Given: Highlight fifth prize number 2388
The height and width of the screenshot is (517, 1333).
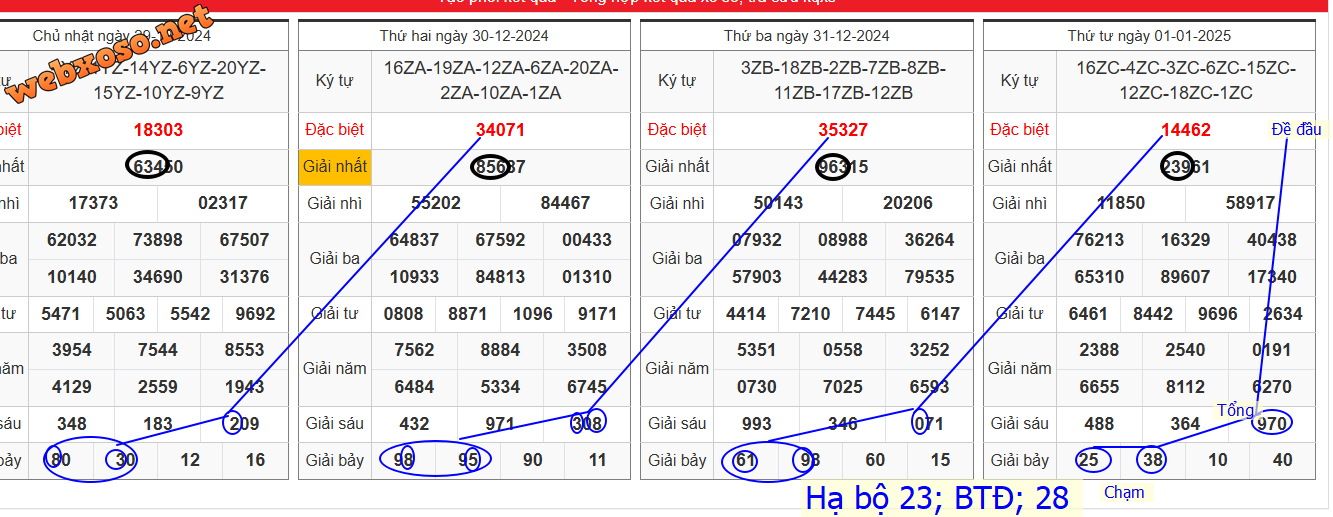Looking at the screenshot, I should (x=1099, y=350).
